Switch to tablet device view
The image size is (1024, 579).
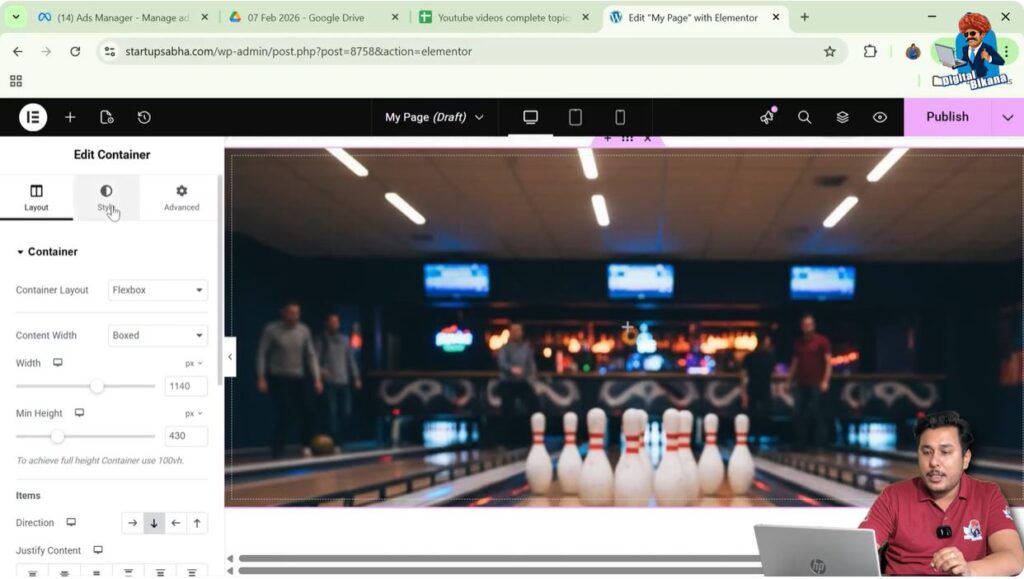point(575,117)
